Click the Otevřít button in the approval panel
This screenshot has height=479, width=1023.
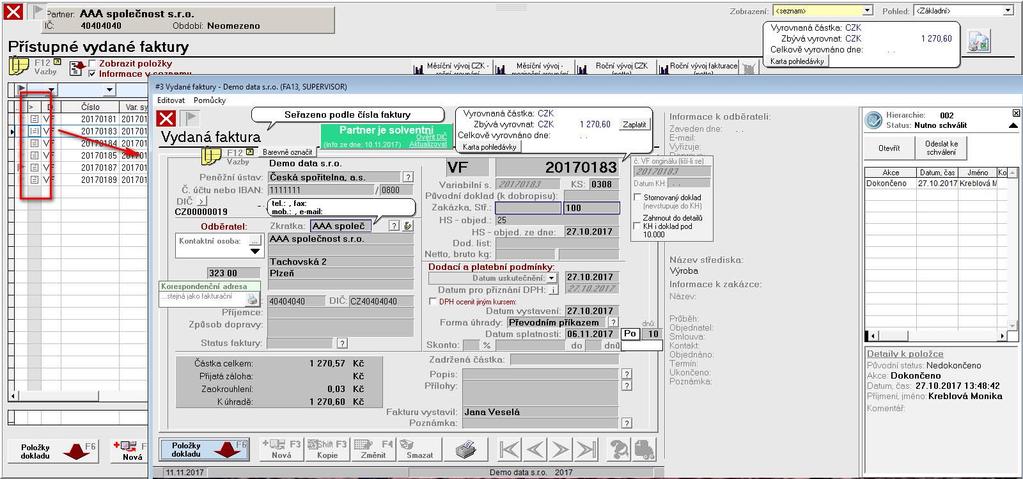pyautogui.click(x=889, y=148)
